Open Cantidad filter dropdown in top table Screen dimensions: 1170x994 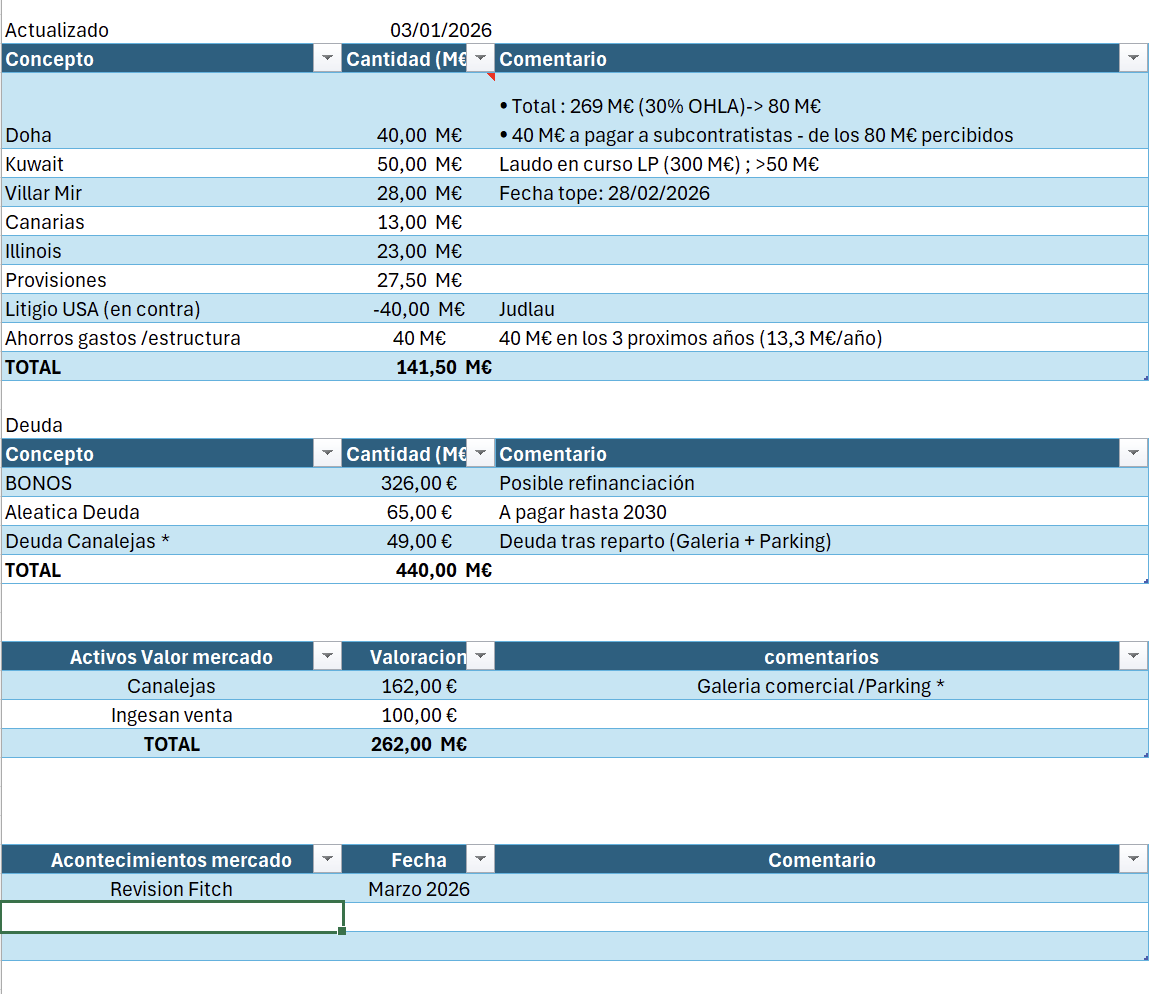(481, 59)
